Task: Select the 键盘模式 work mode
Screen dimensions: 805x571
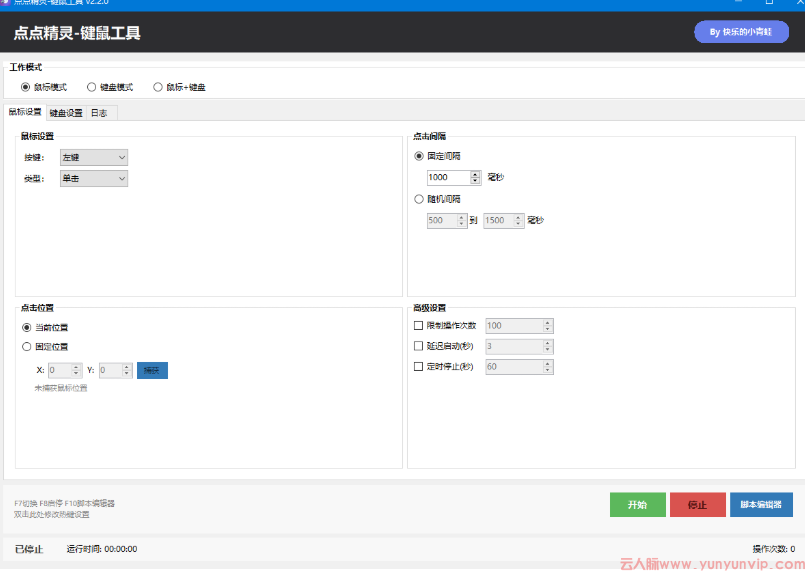Action: pos(92,87)
